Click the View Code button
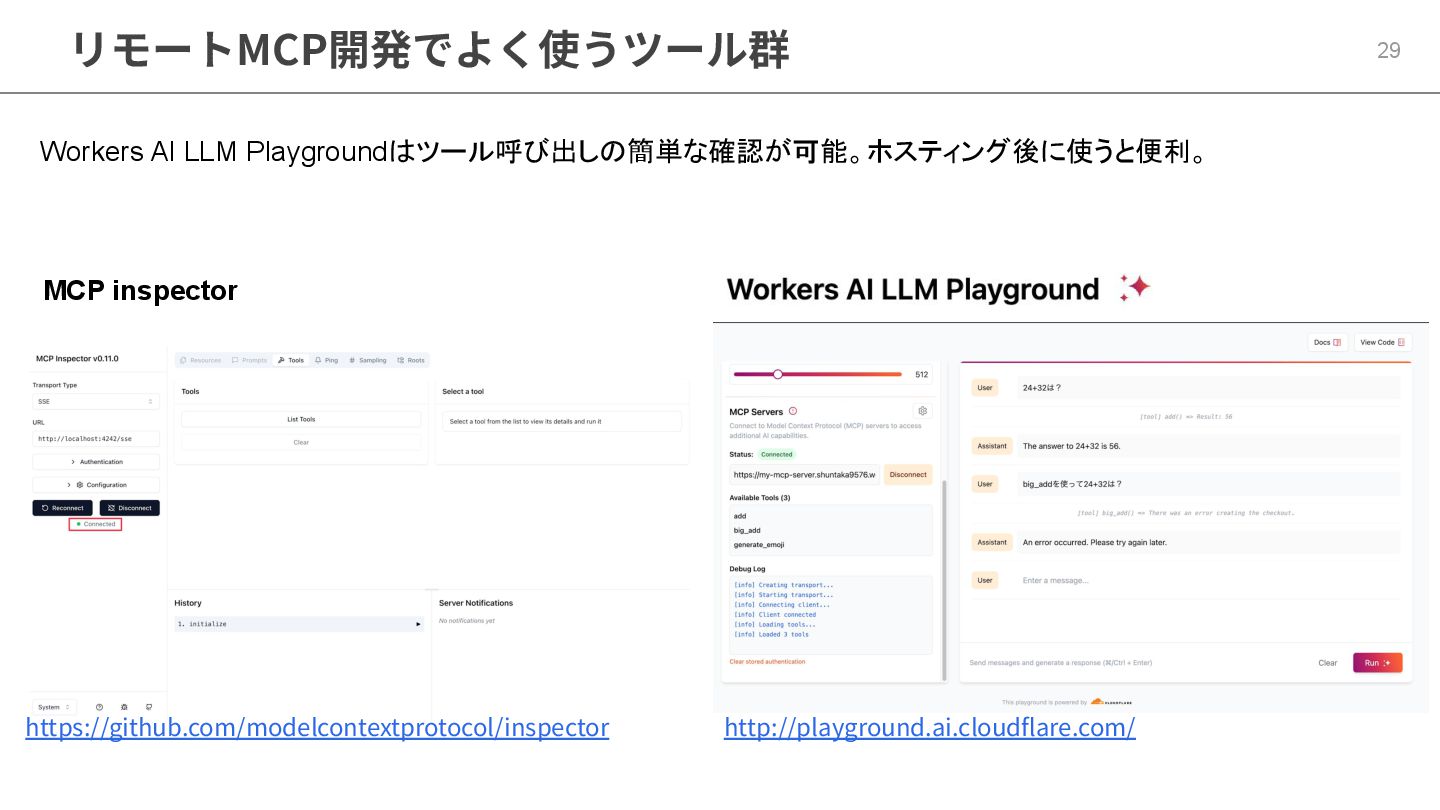This screenshot has height=810, width=1440. pyautogui.click(x=1383, y=342)
